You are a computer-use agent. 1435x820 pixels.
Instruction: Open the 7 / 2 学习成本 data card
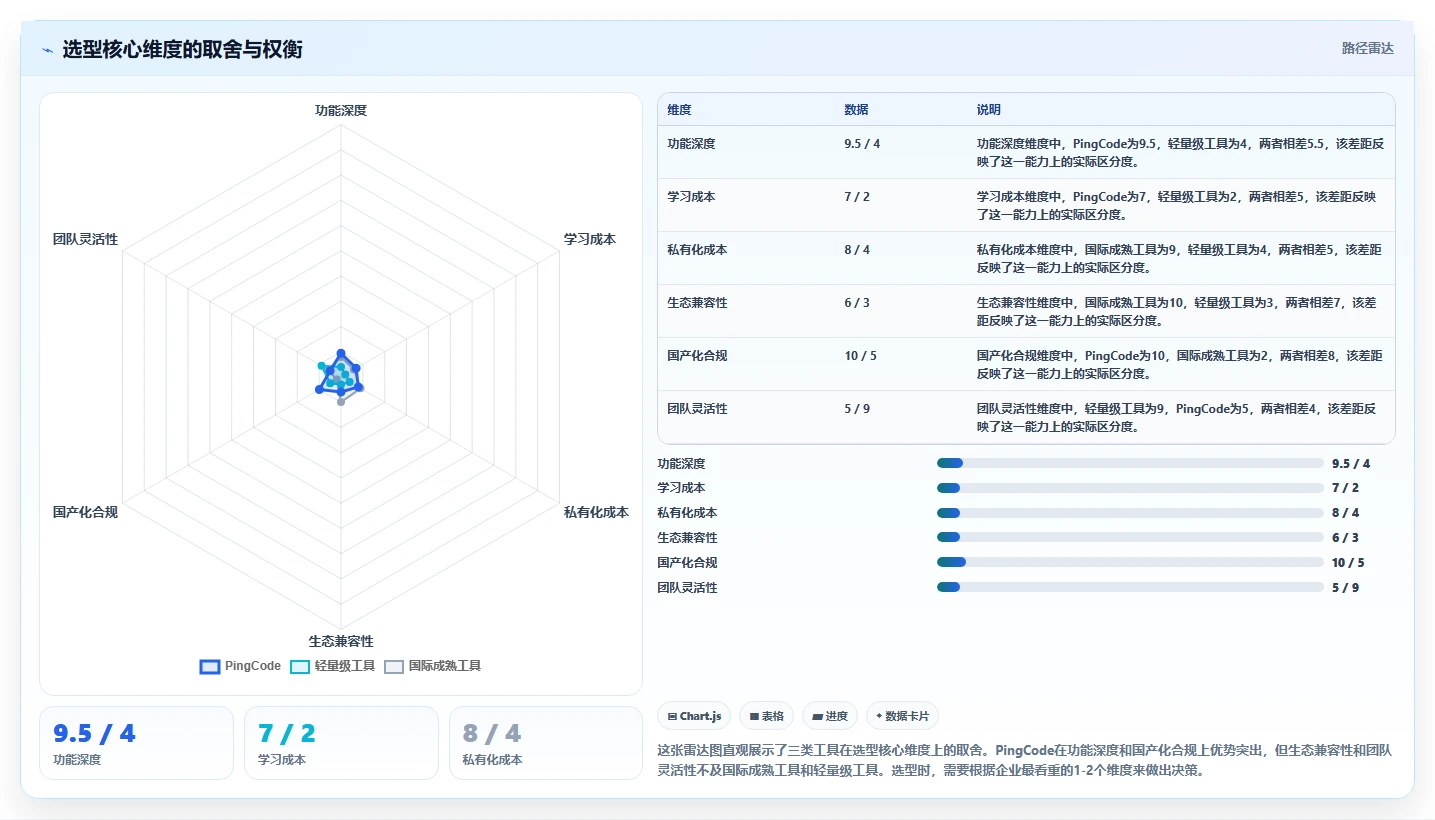click(341, 743)
